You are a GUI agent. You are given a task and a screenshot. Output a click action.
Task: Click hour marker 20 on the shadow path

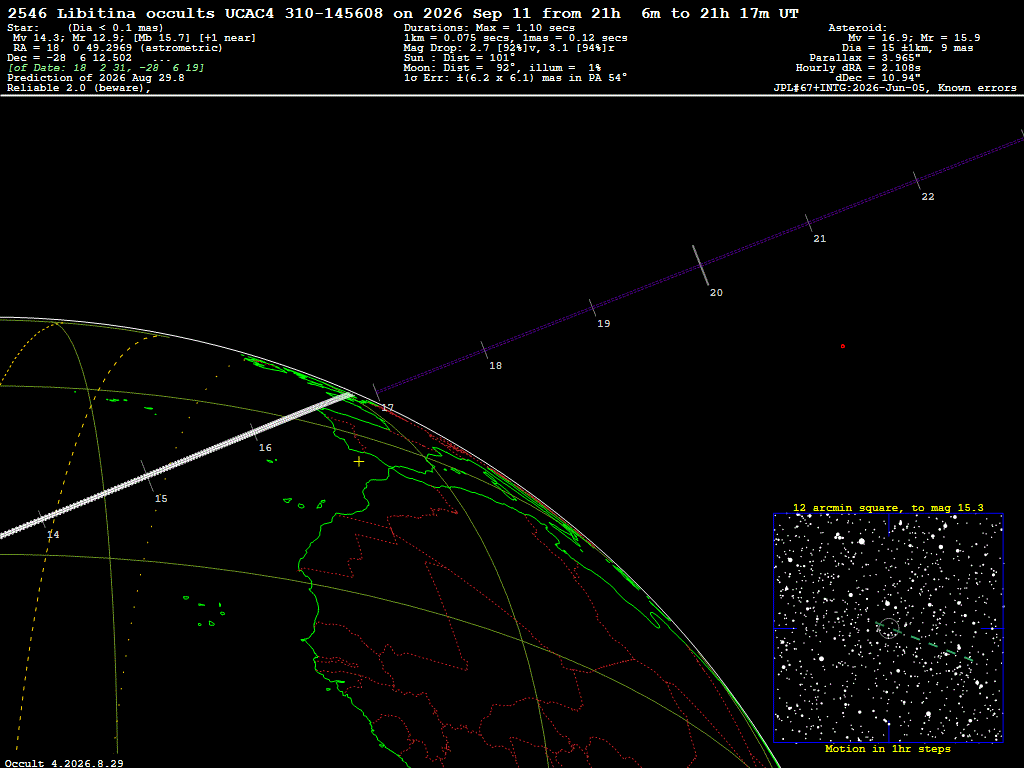[716, 293]
